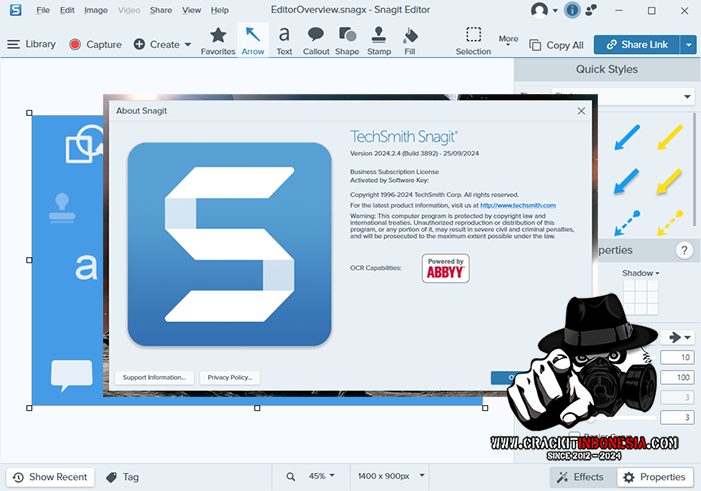Pick the Shape tool
701x491 pixels.
click(347, 39)
